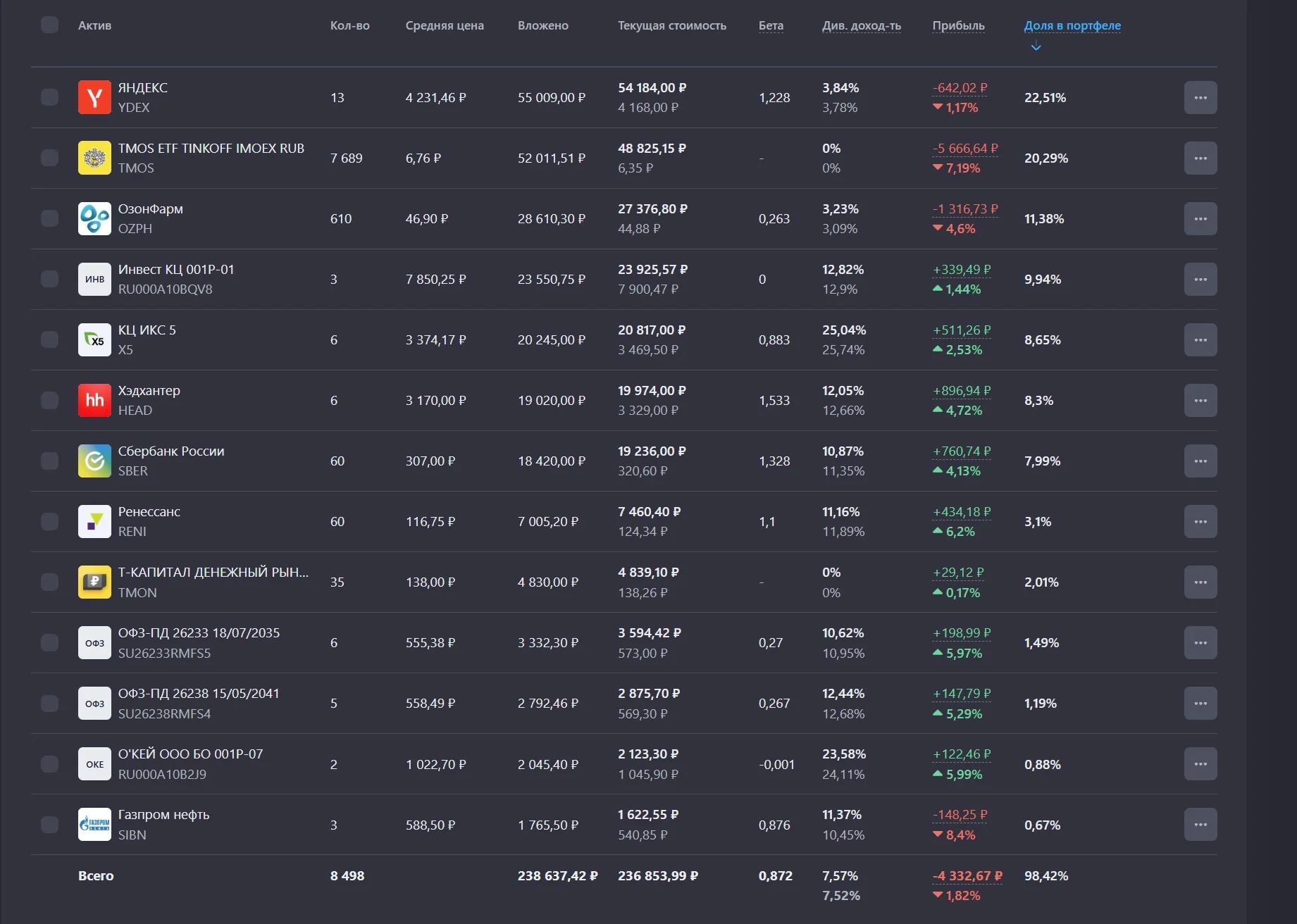Click the Всего total row label
Screen dimensions: 1297x924
pos(96,875)
